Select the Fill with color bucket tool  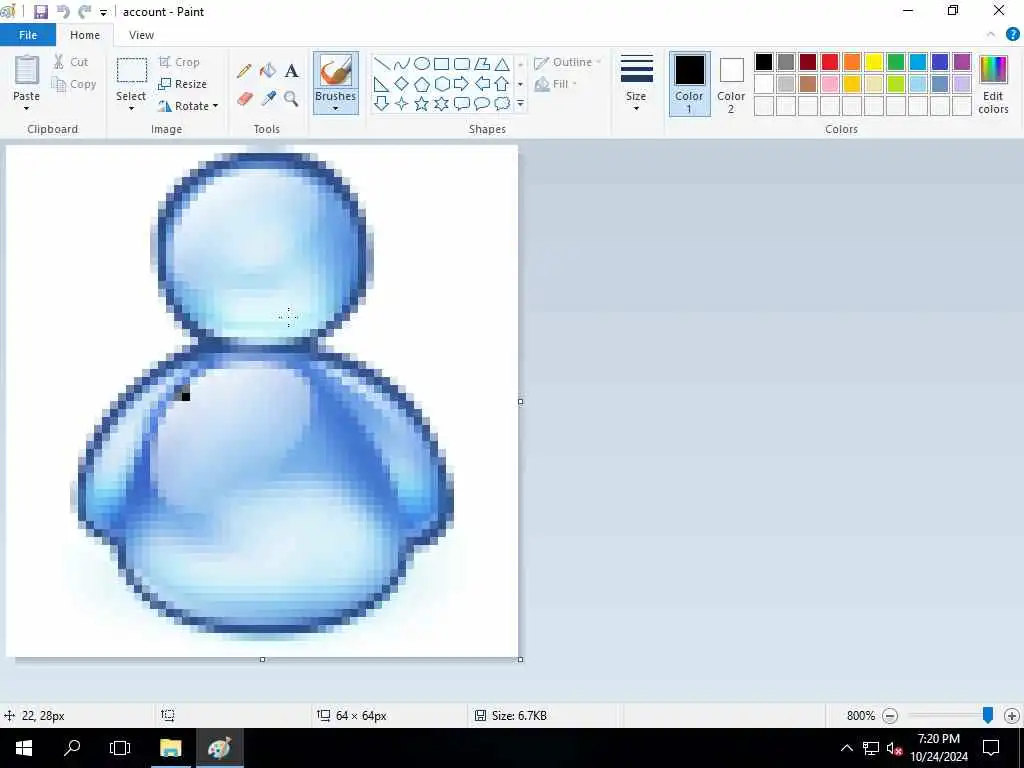[x=268, y=71]
